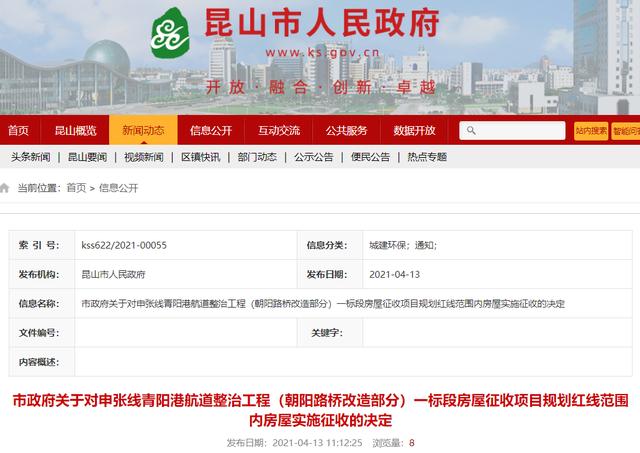The image size is (640, 453).
Task: Open the 热点专题 submenu link
Action: tap(428, 157)
